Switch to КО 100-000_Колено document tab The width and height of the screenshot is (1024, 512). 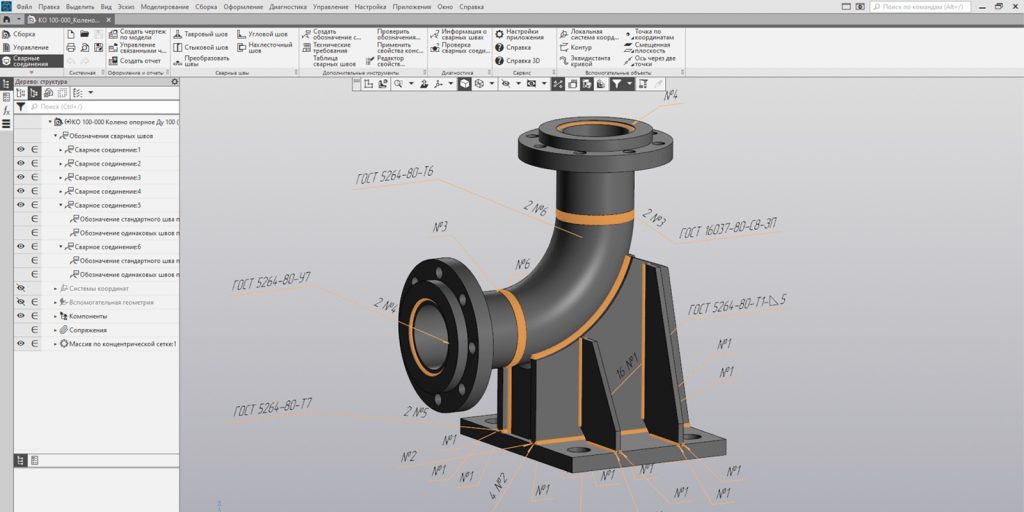[x=68, y=20]
